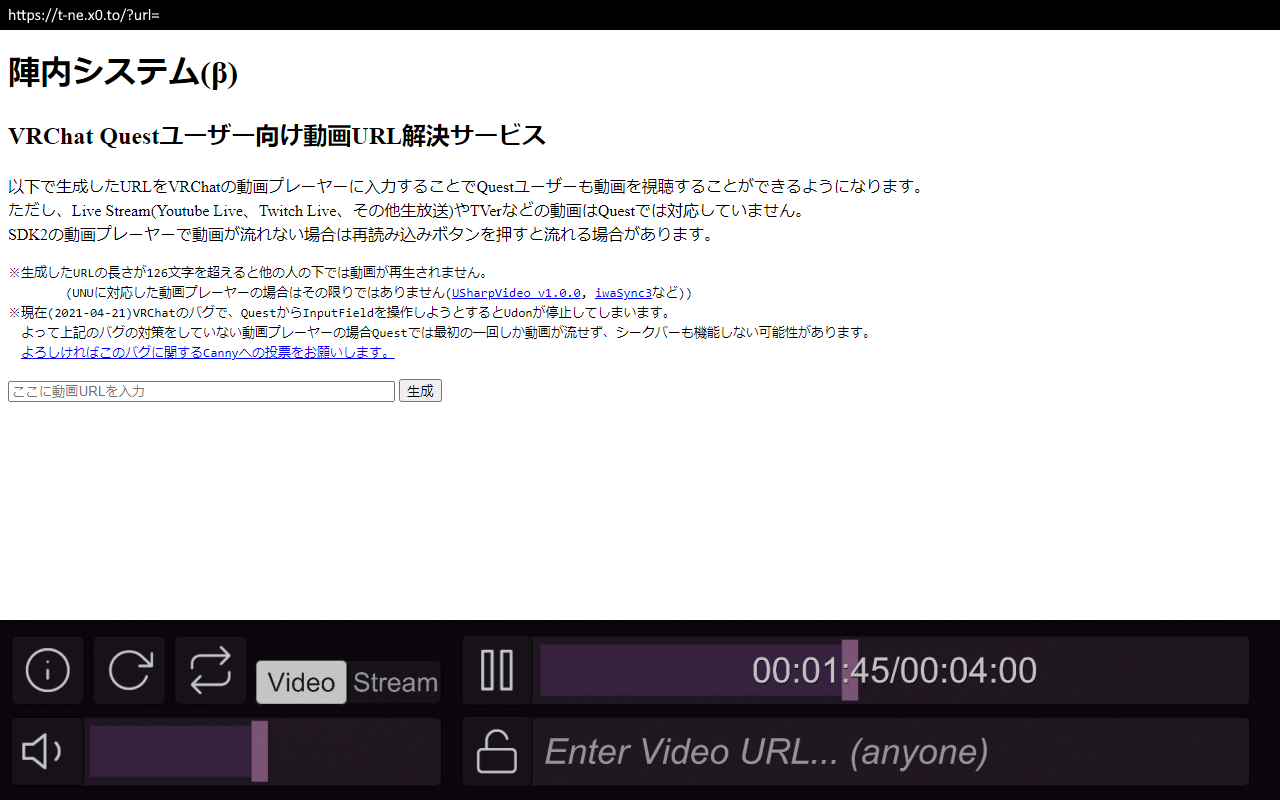1280x800 pixels.
Task: Open the USharpVideo v1.0.0 link
Action: coord(516,293)
